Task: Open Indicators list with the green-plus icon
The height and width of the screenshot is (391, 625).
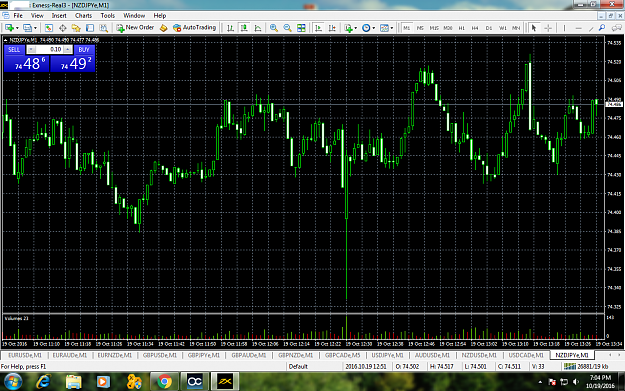Action: point(348,28)
